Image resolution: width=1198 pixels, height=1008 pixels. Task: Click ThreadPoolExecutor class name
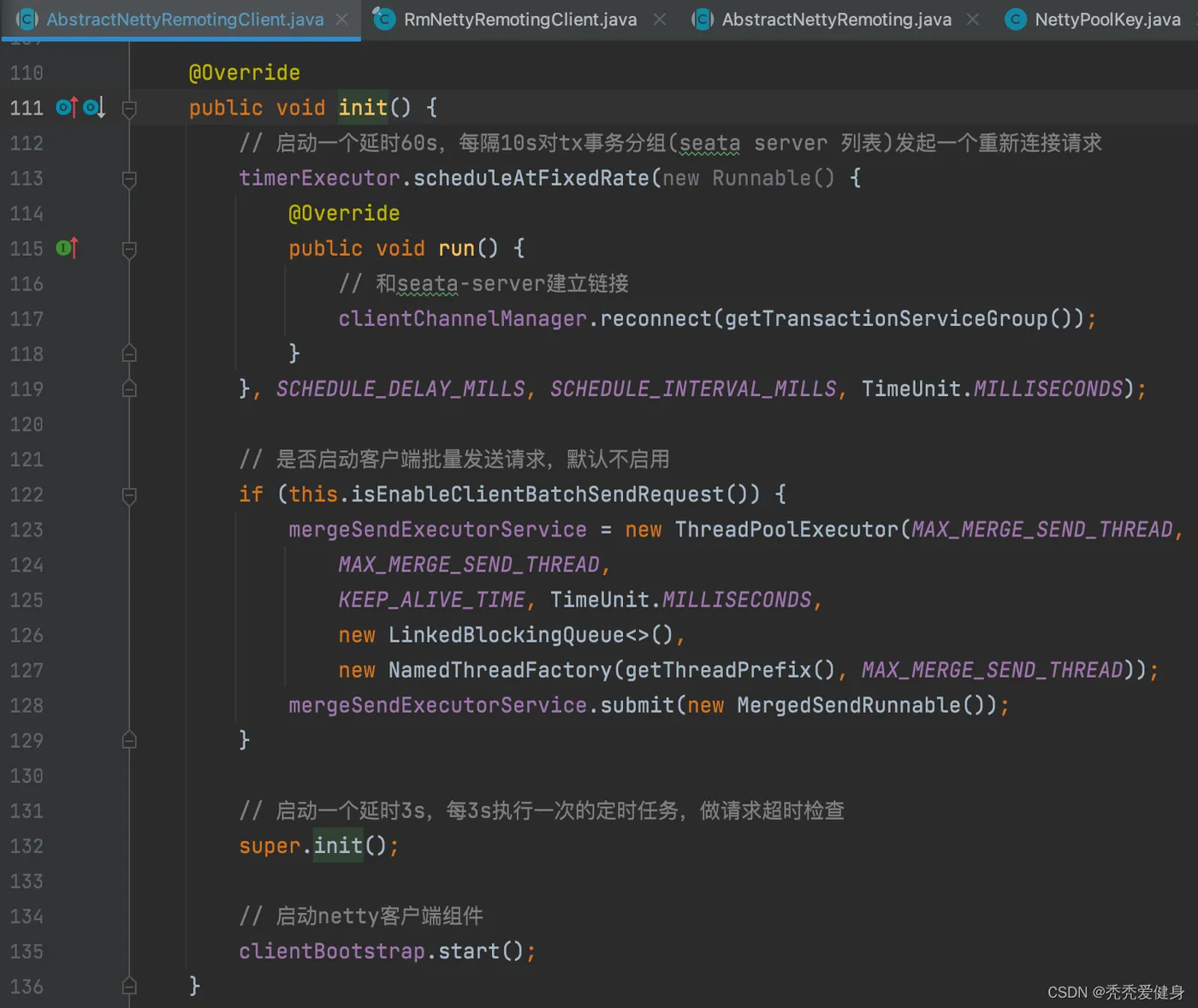coord(787,529)
